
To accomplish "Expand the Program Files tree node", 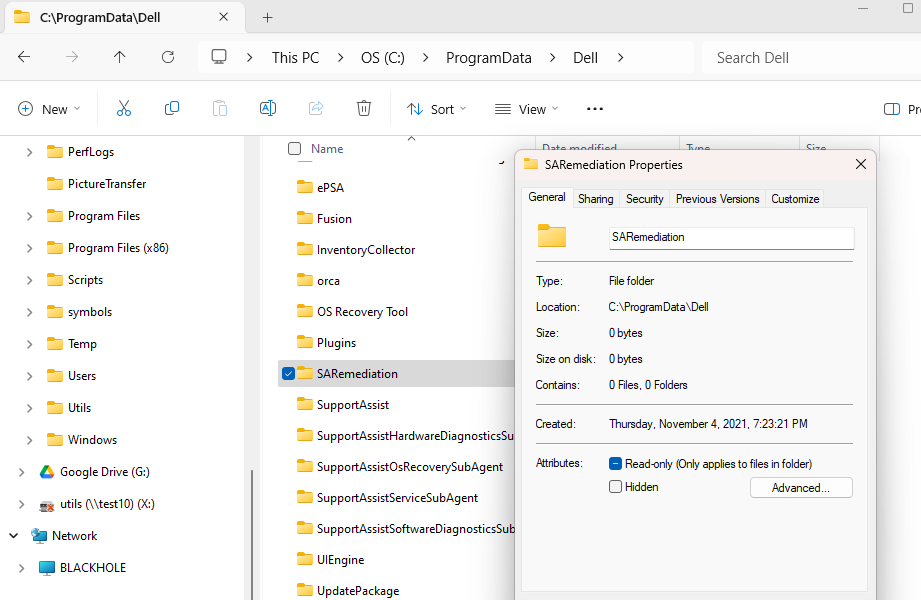I will [x=29, y=216].
